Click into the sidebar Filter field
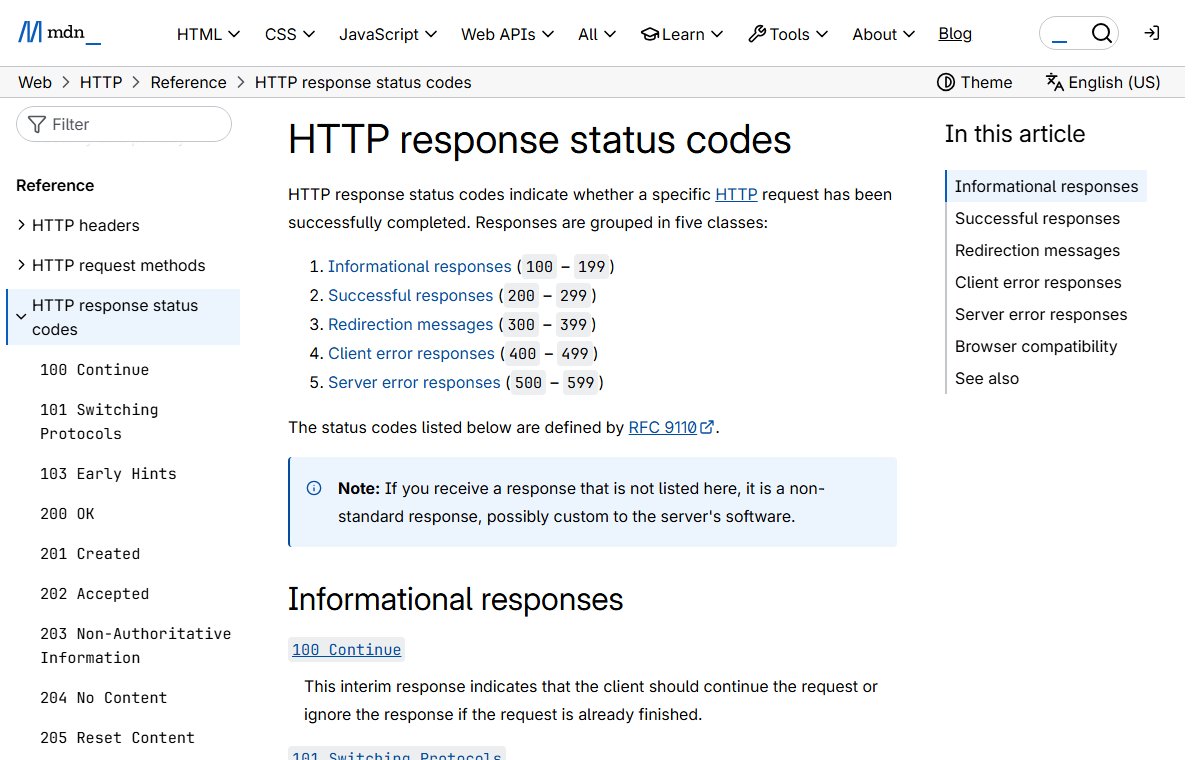This screenshot has width=1200, height=760. click(124, 124)
